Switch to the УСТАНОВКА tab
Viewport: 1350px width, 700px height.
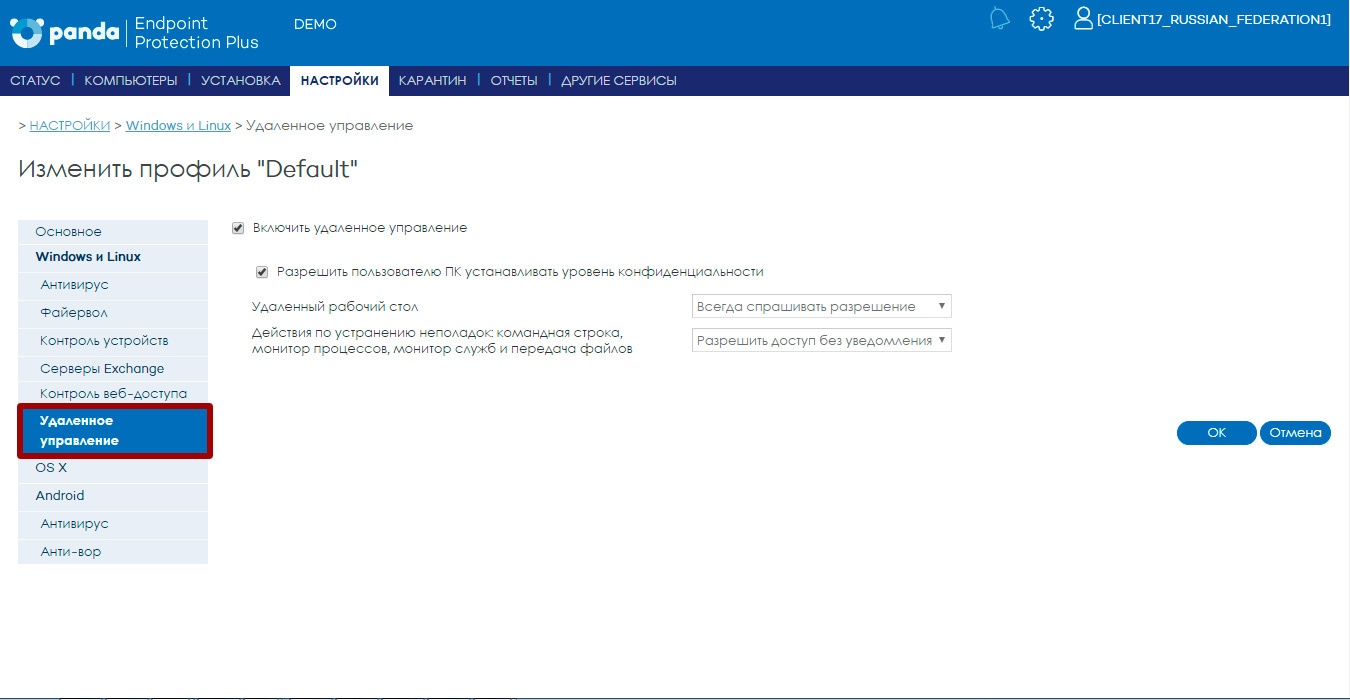coord(240,81)
